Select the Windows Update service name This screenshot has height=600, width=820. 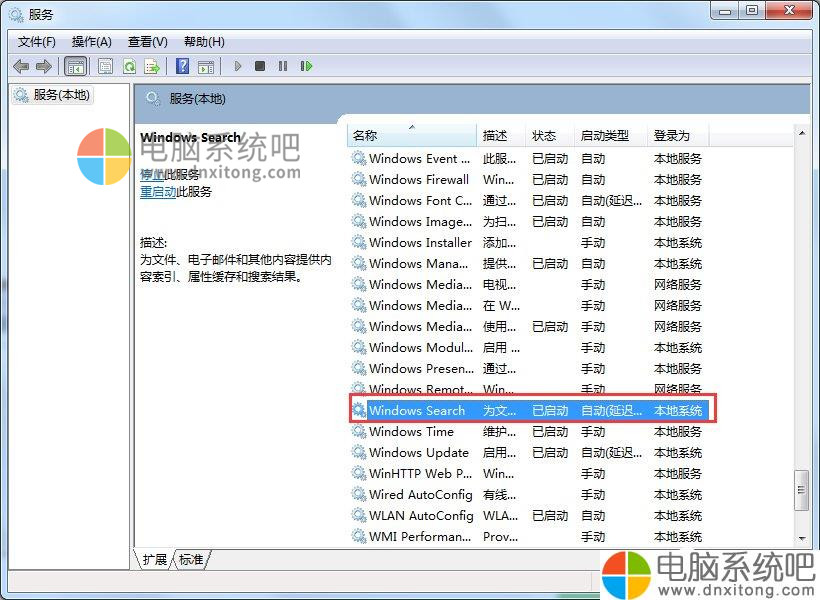419,452
